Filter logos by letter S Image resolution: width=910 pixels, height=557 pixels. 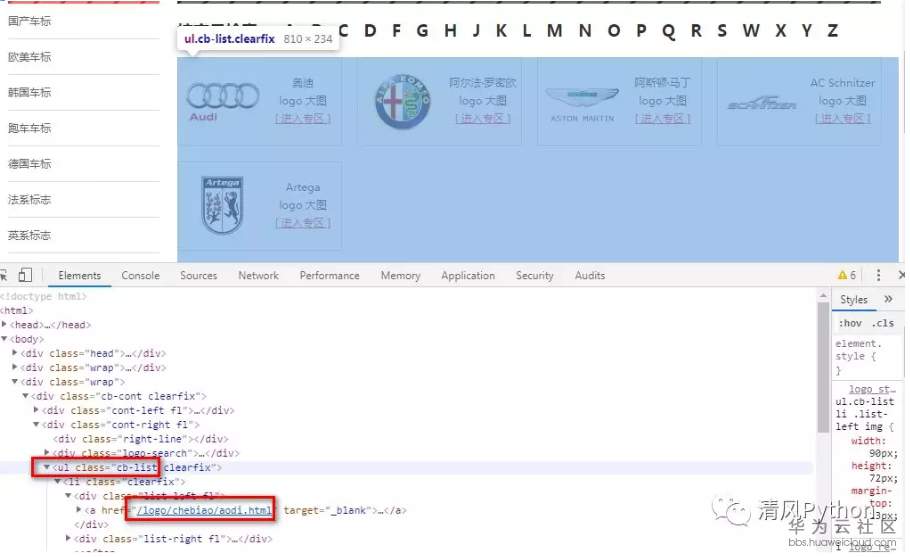[722, 31]
